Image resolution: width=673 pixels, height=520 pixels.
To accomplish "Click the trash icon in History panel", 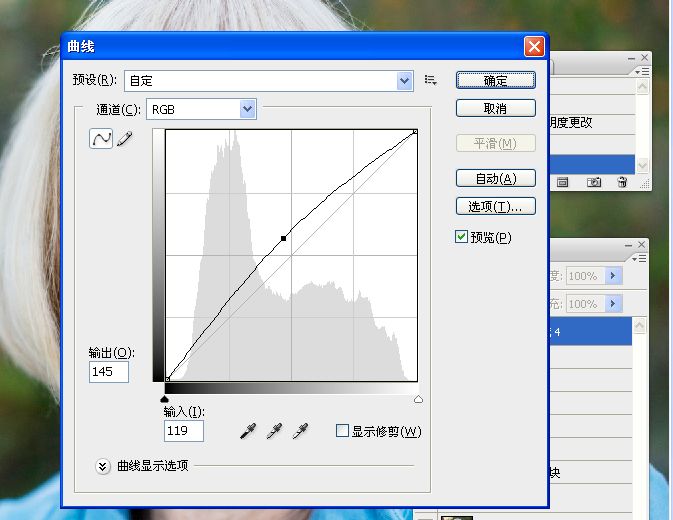I will [622, 182].
